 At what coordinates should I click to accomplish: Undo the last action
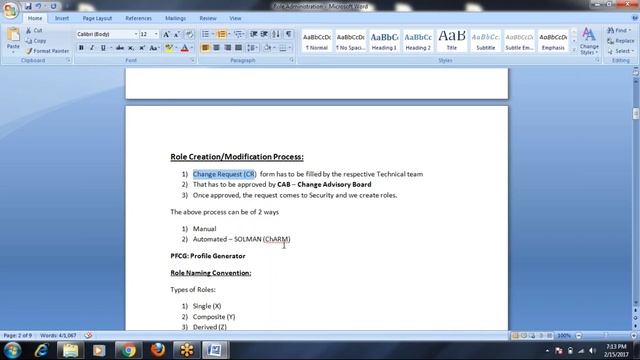pyautogui.click(x=38, y=6)
